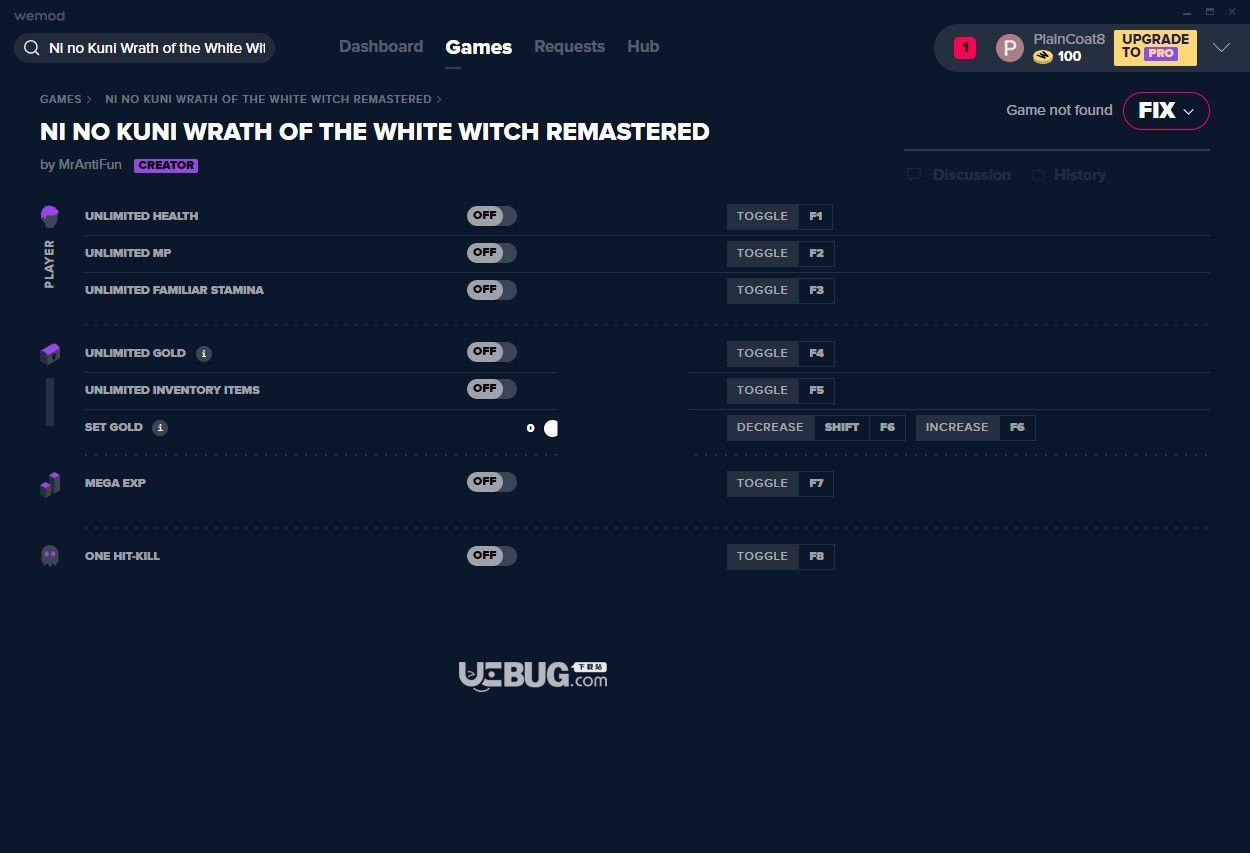
Task: Open the Hub tab
Action: click(643, 47)
